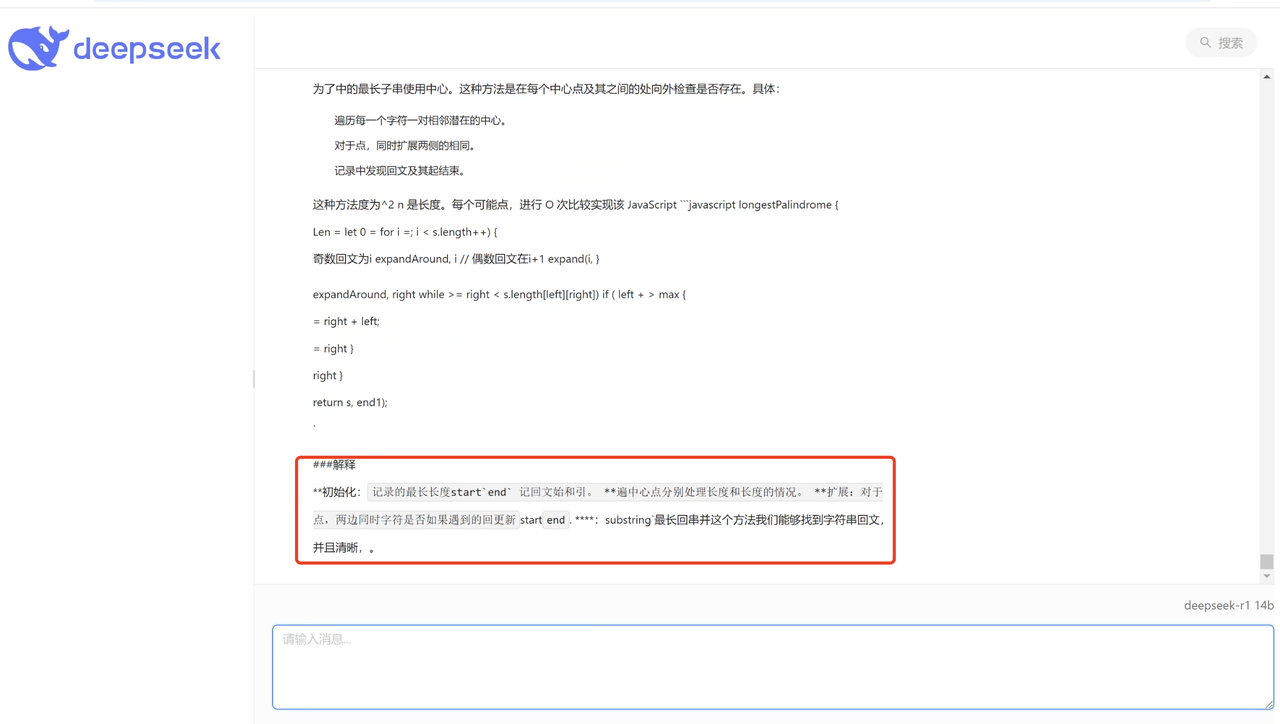Click the line '= right + left;'
This screenshot has width=1280, height=724.
[x=346, y=321]
